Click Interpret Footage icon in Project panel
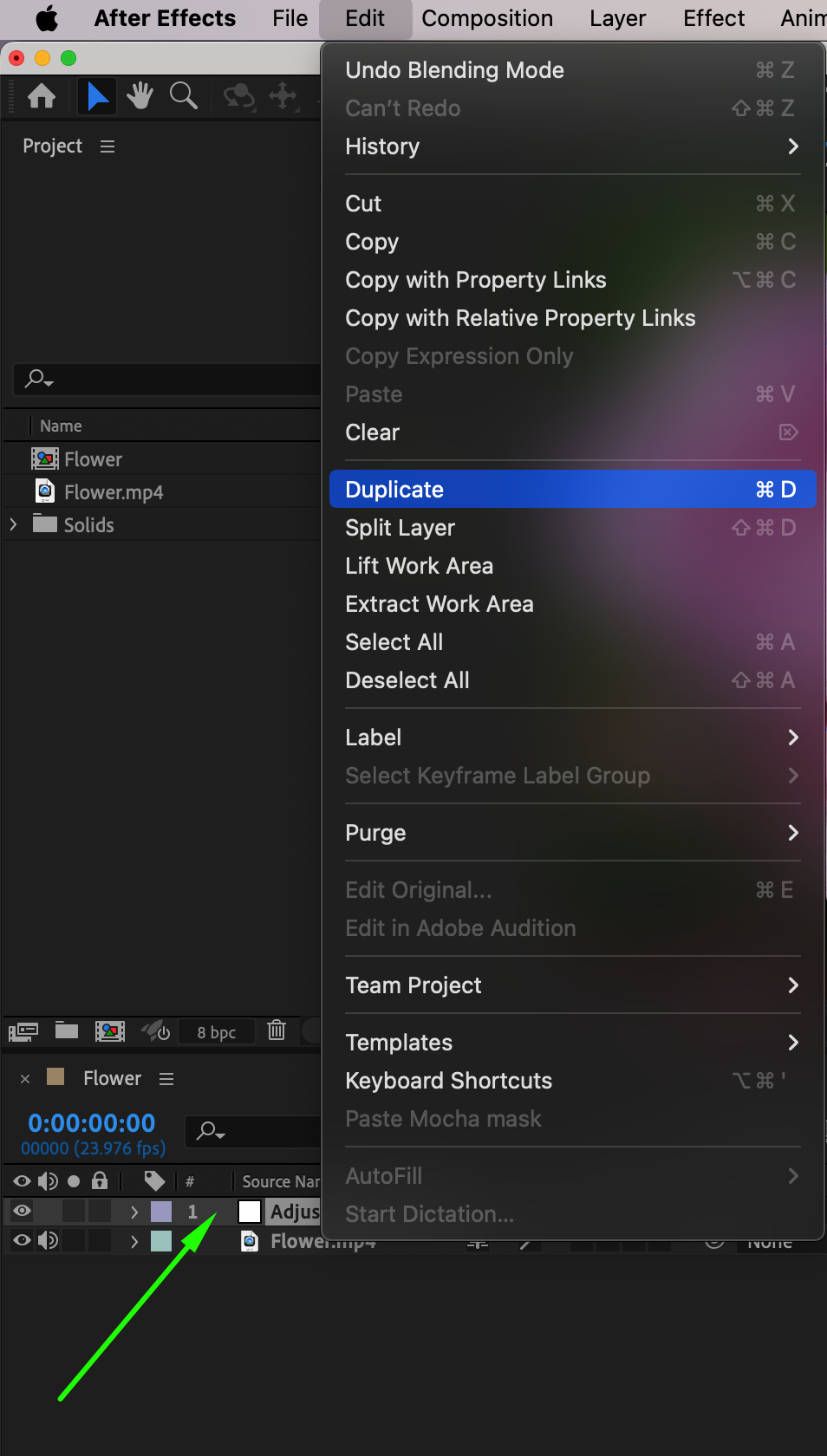Image resolution: width=827 pixels, height=1456 pixels. click(23, 1031)
